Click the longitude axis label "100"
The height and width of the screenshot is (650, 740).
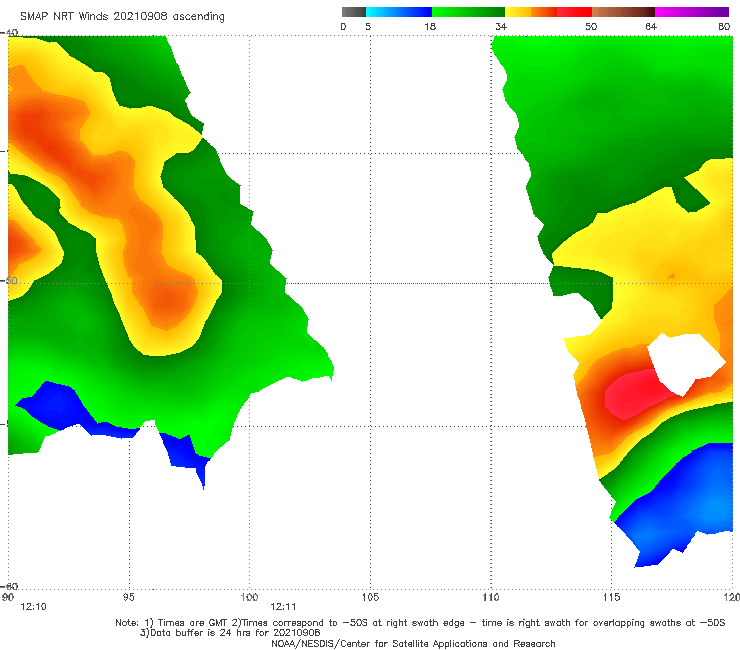click(x=249, y=597)
